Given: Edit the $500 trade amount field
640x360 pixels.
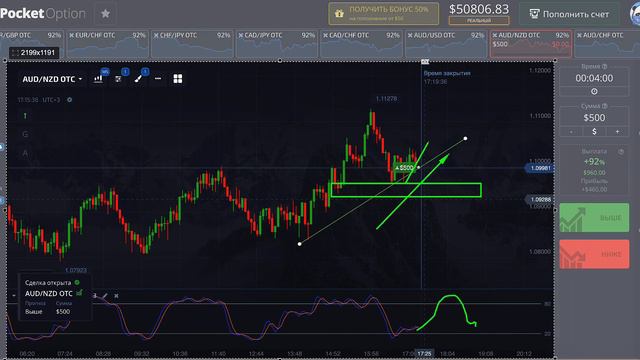Looking at the screenshot, I should [594, 118].
